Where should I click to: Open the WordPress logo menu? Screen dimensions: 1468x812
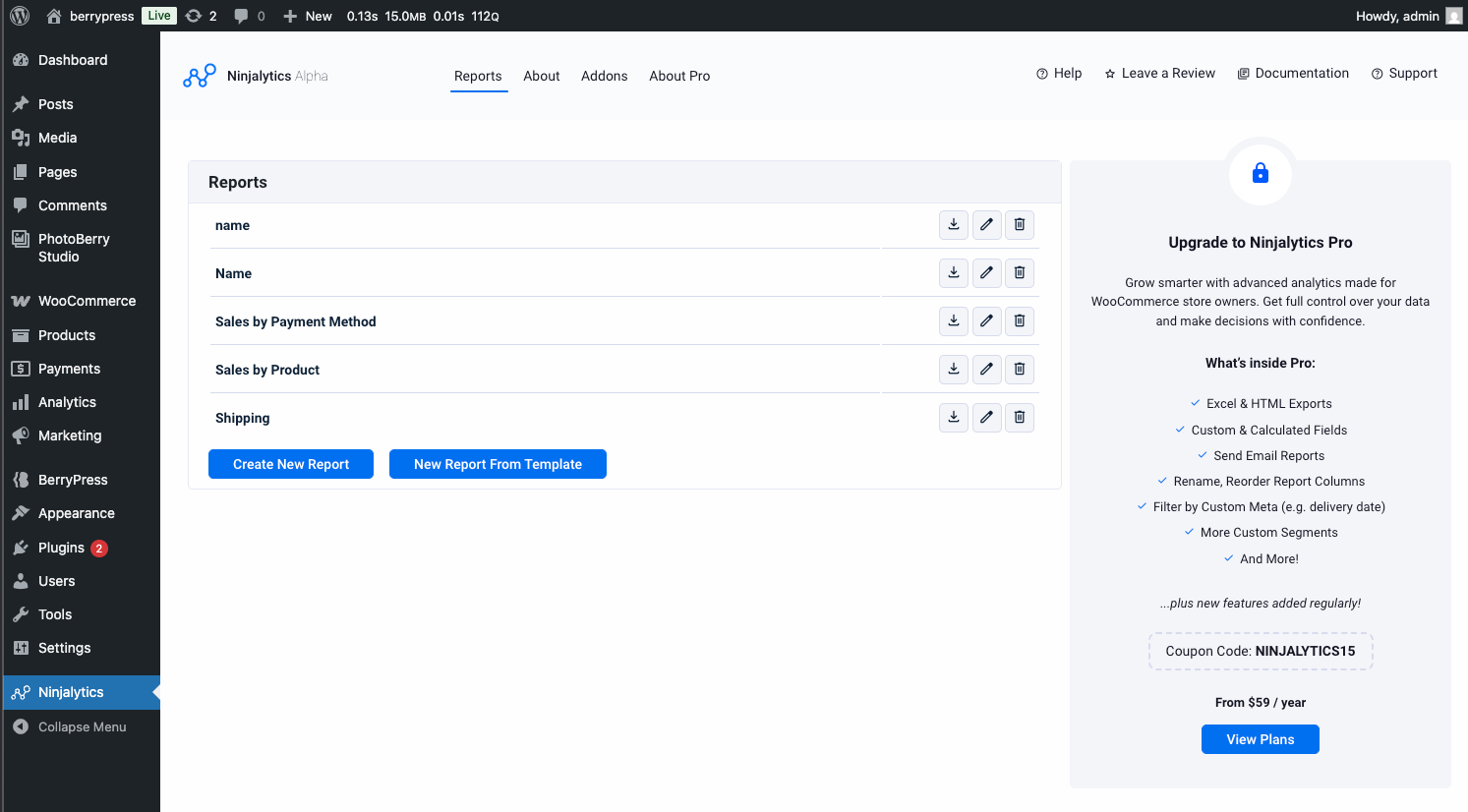[x=20, y=16]
